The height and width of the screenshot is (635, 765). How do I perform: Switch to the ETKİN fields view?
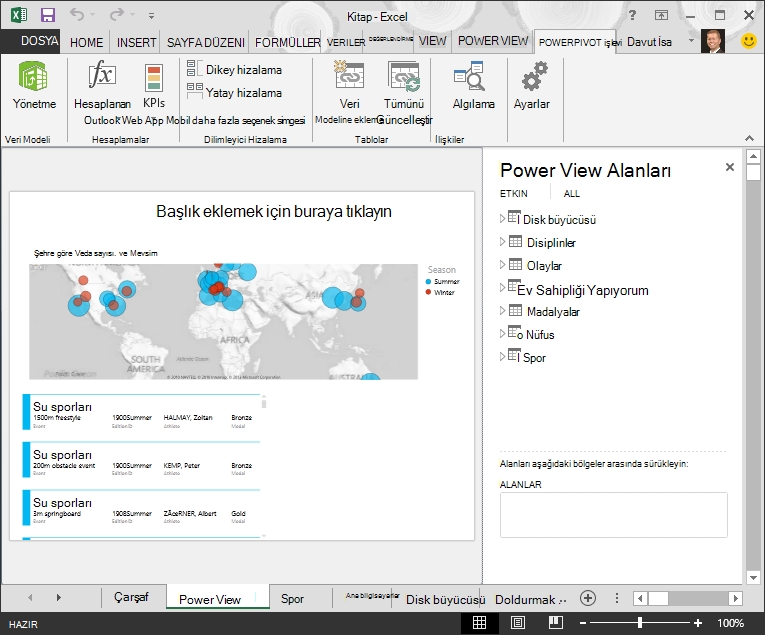[513, 194]
